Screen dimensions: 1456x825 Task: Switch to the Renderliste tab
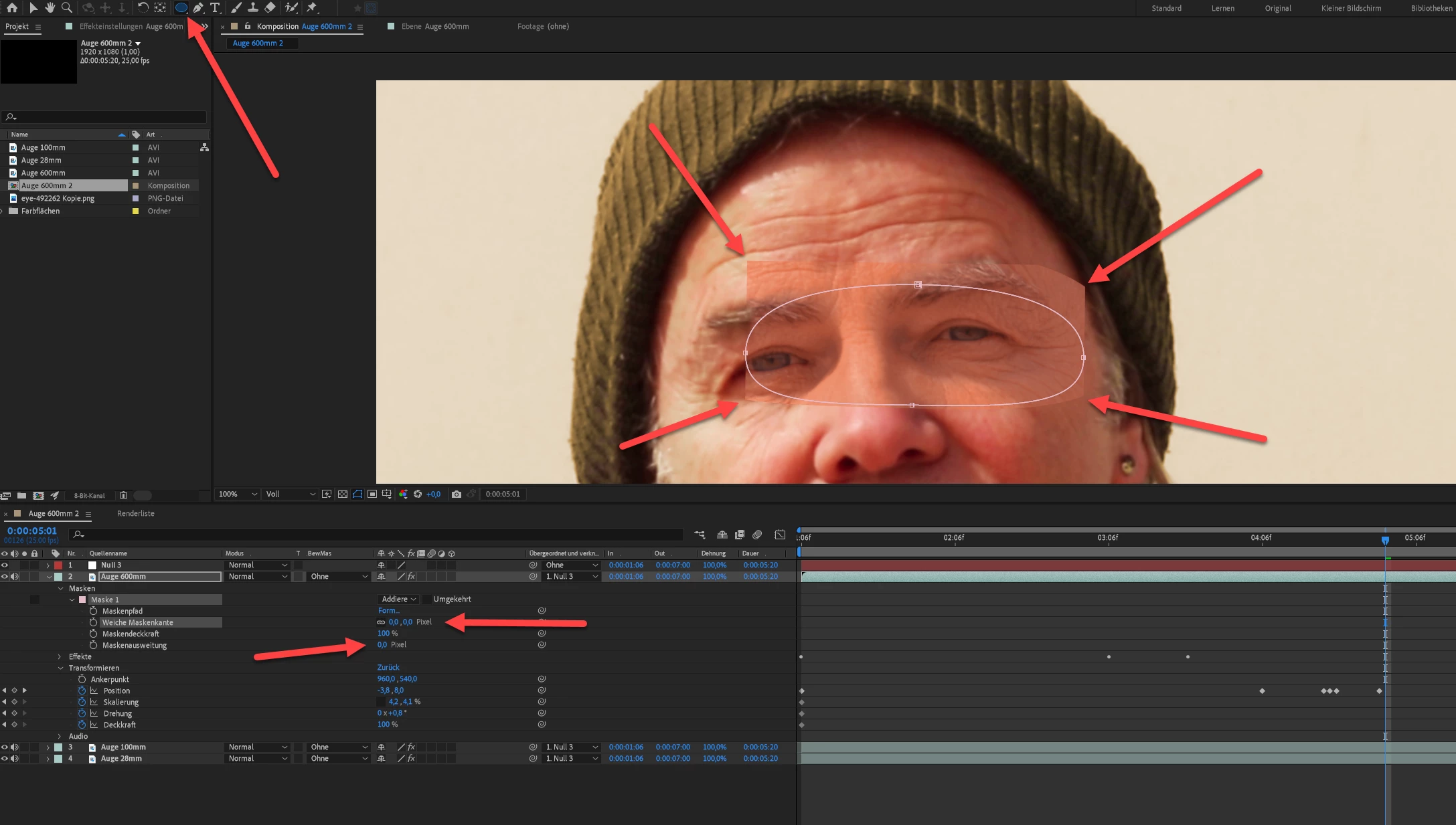(135, 514)
